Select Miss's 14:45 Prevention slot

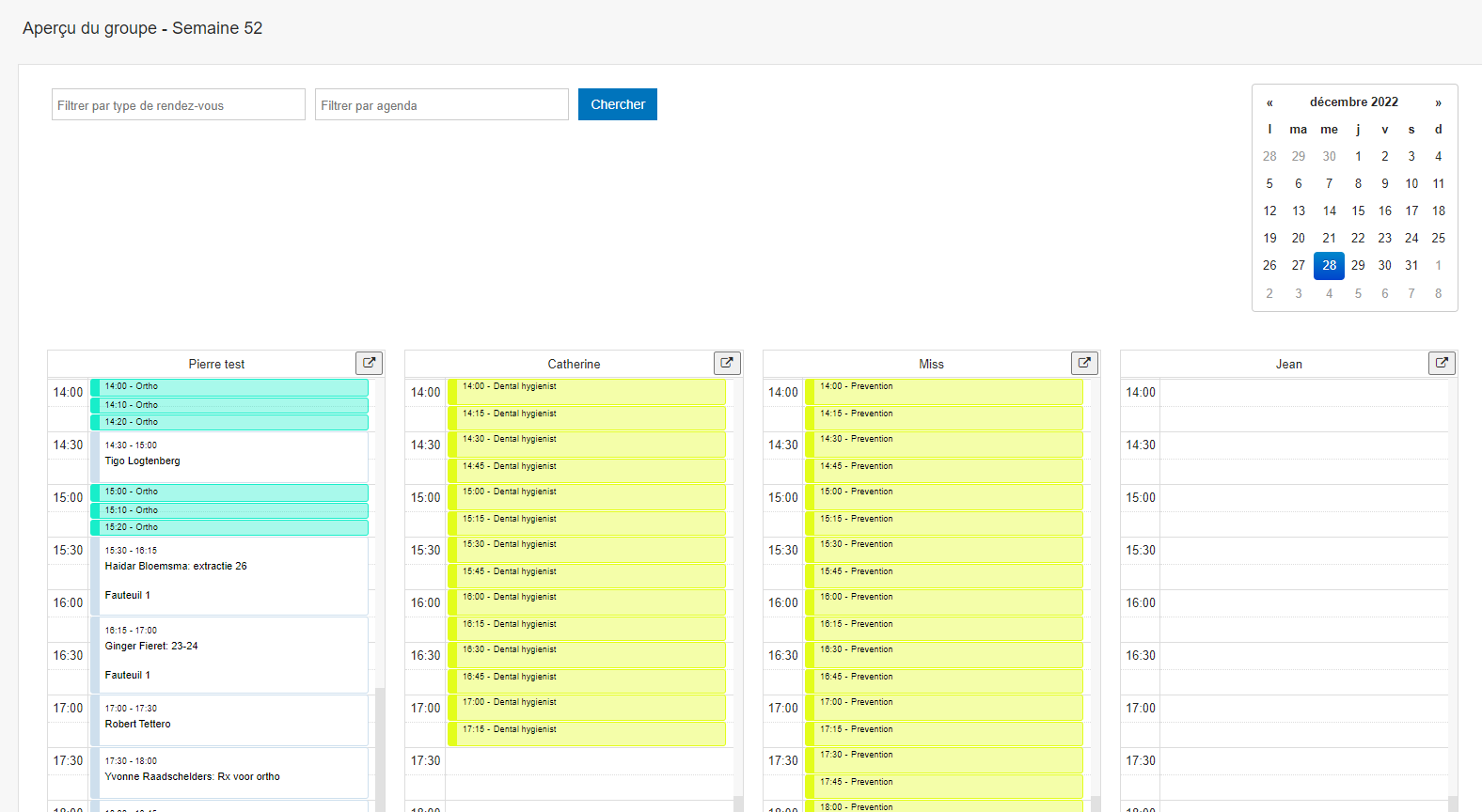[944, 471]
